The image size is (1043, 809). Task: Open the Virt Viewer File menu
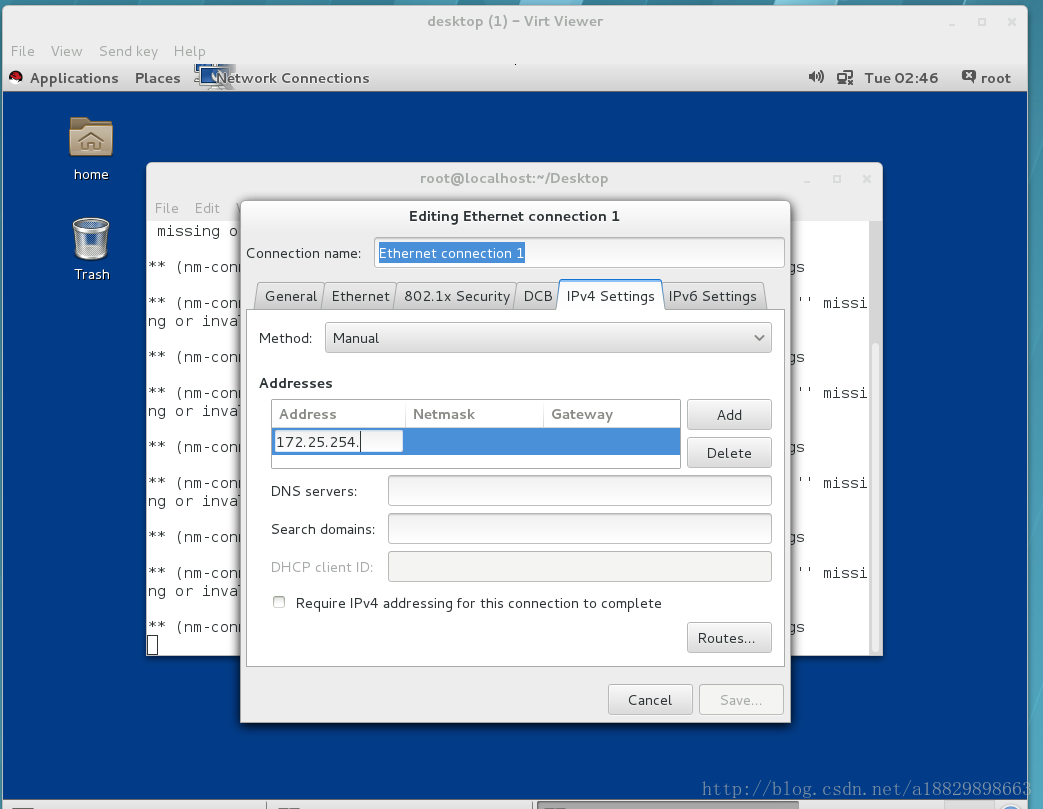click(x=23, y=51)
